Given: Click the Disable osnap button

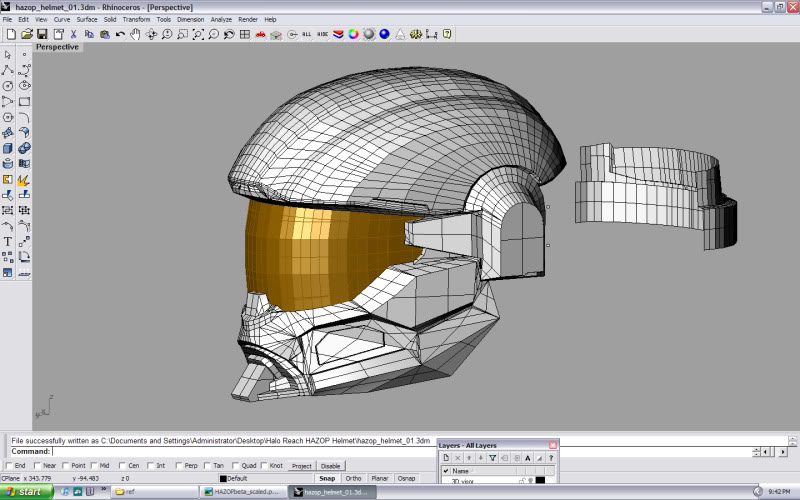Looking at the screenshot, I should point(330,466).
